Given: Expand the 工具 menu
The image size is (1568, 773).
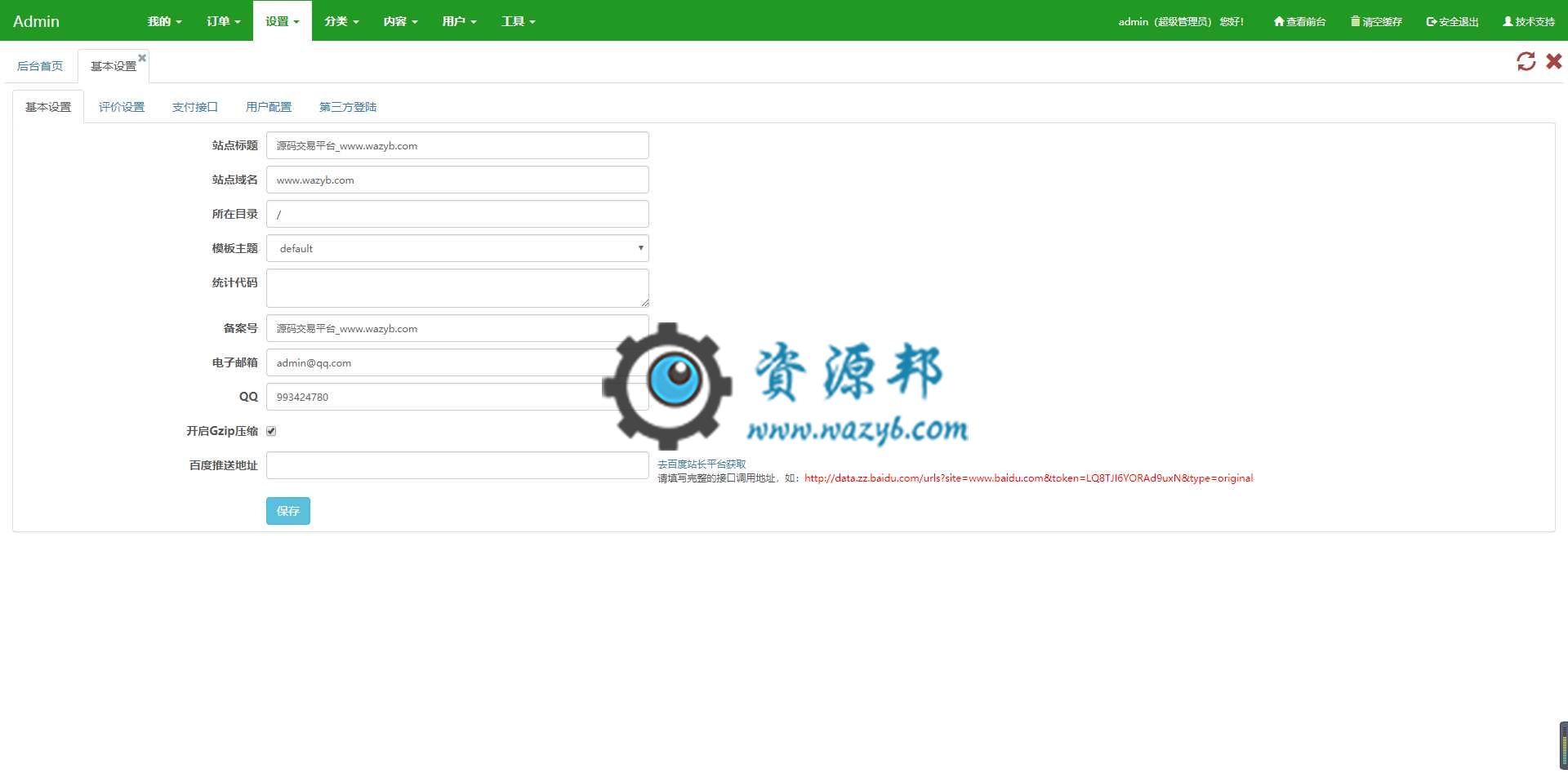Looking at the screenshot, I should [x=518, y=21].
